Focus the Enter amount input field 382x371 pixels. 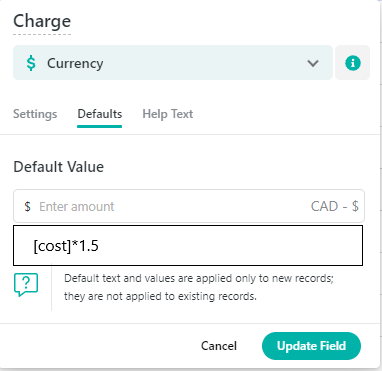(x=189, y=206)
